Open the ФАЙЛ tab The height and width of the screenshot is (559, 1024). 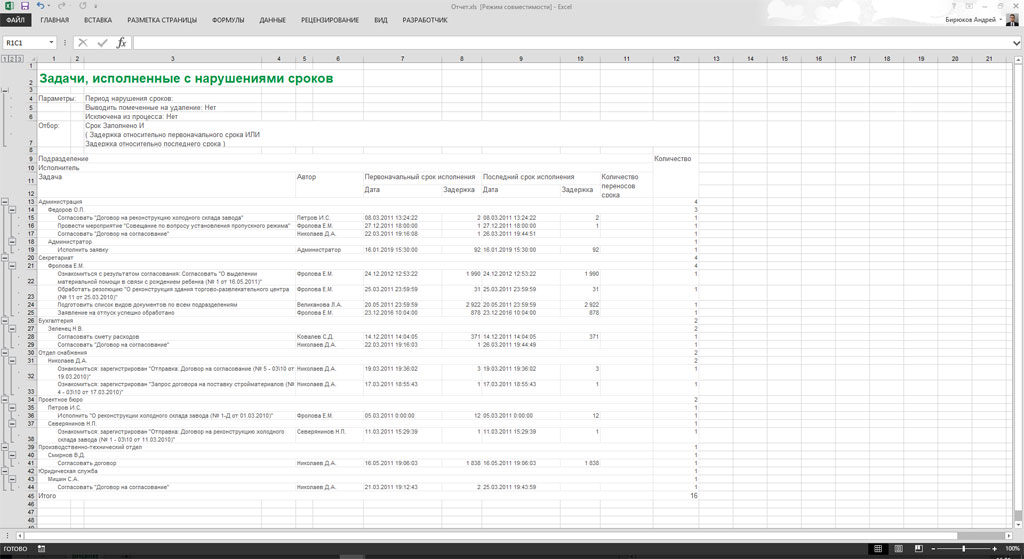pos(17,20)
